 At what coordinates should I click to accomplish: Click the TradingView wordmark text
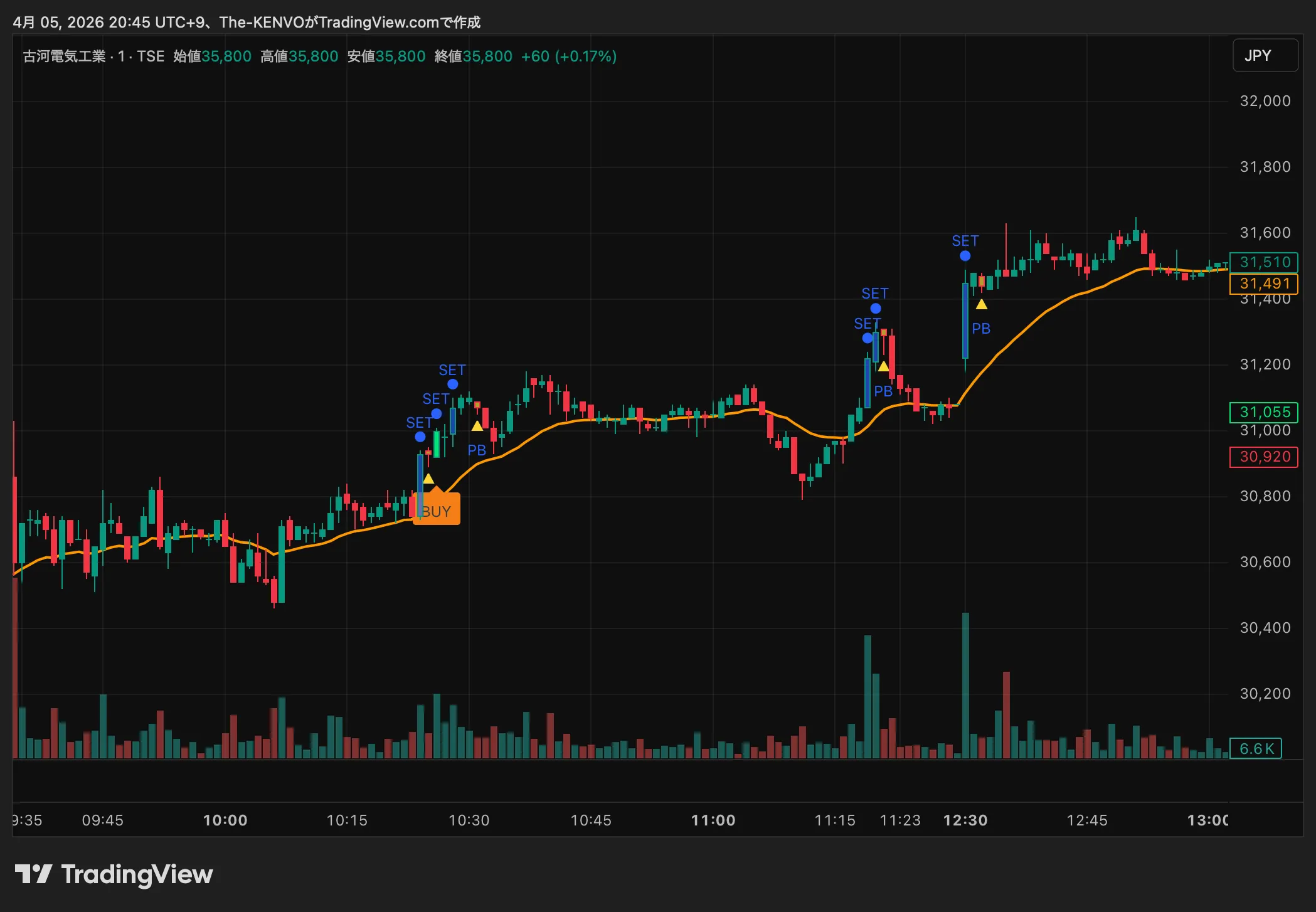[x=137, y=874]
